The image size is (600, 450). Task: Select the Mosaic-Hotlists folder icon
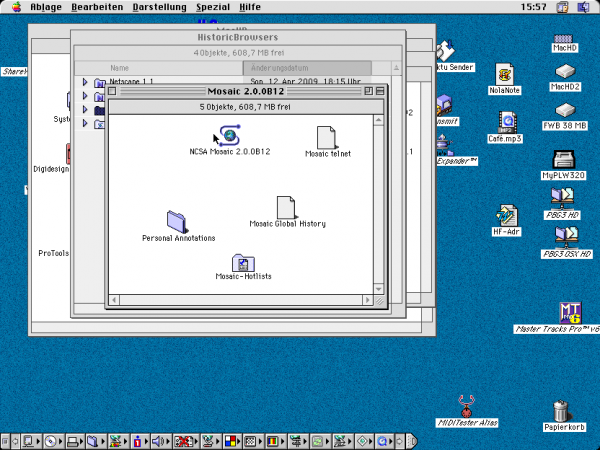coord(243,263)
